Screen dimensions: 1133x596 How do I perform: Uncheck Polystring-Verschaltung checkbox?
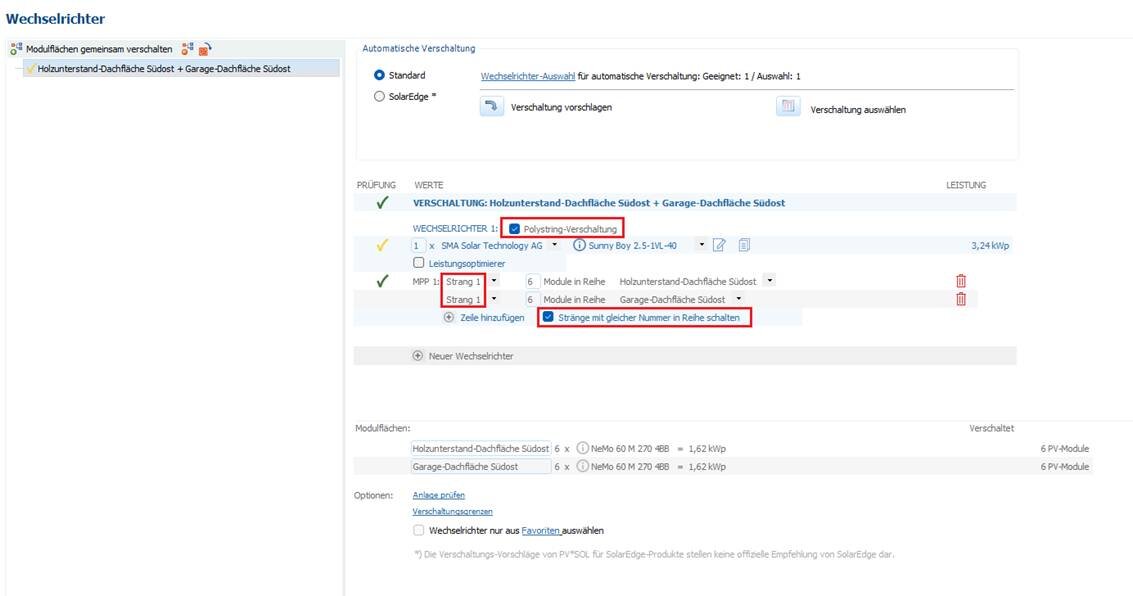[x=515, y=229]
